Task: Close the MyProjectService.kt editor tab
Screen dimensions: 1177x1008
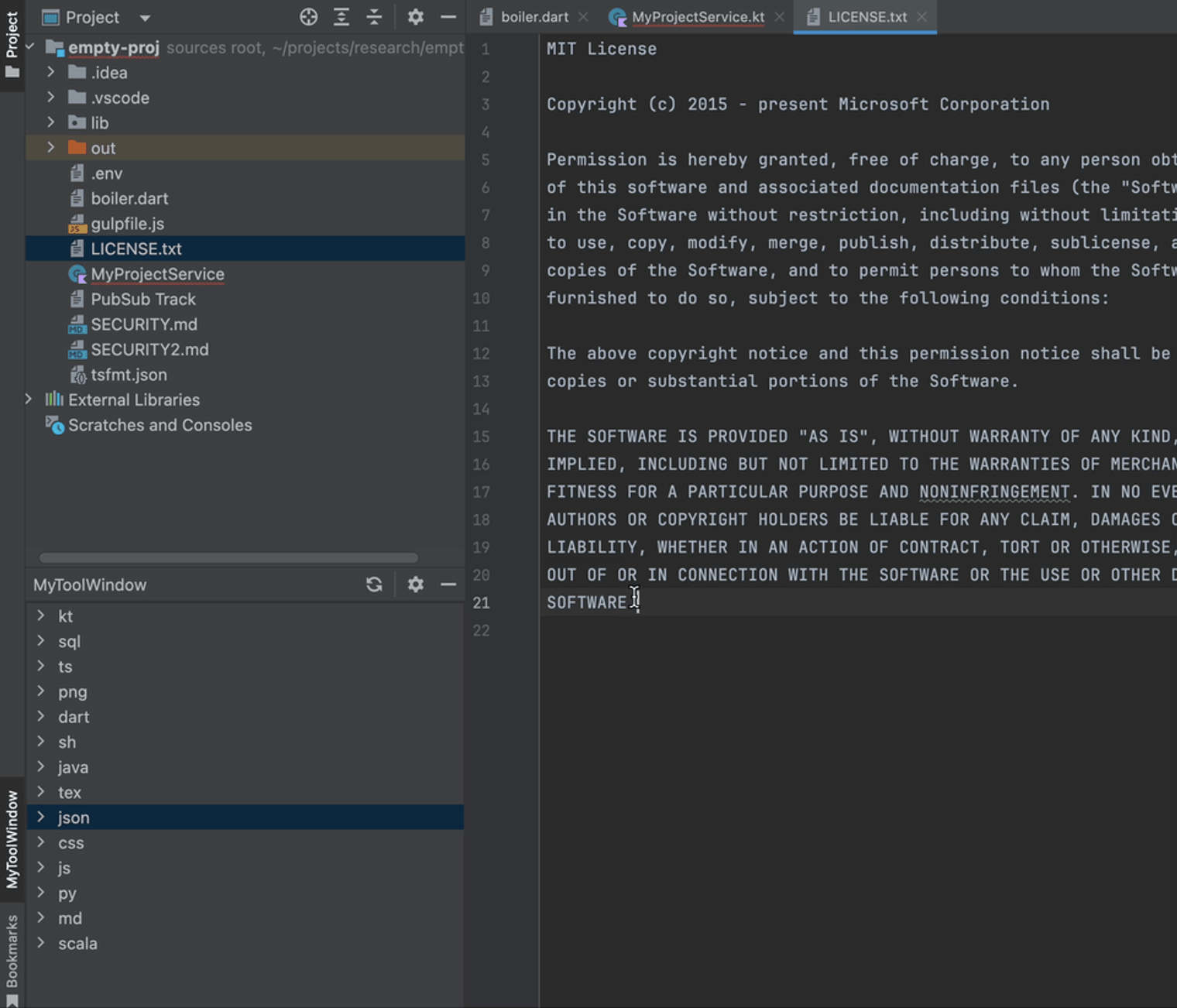Action: click(x=779, y=17)
